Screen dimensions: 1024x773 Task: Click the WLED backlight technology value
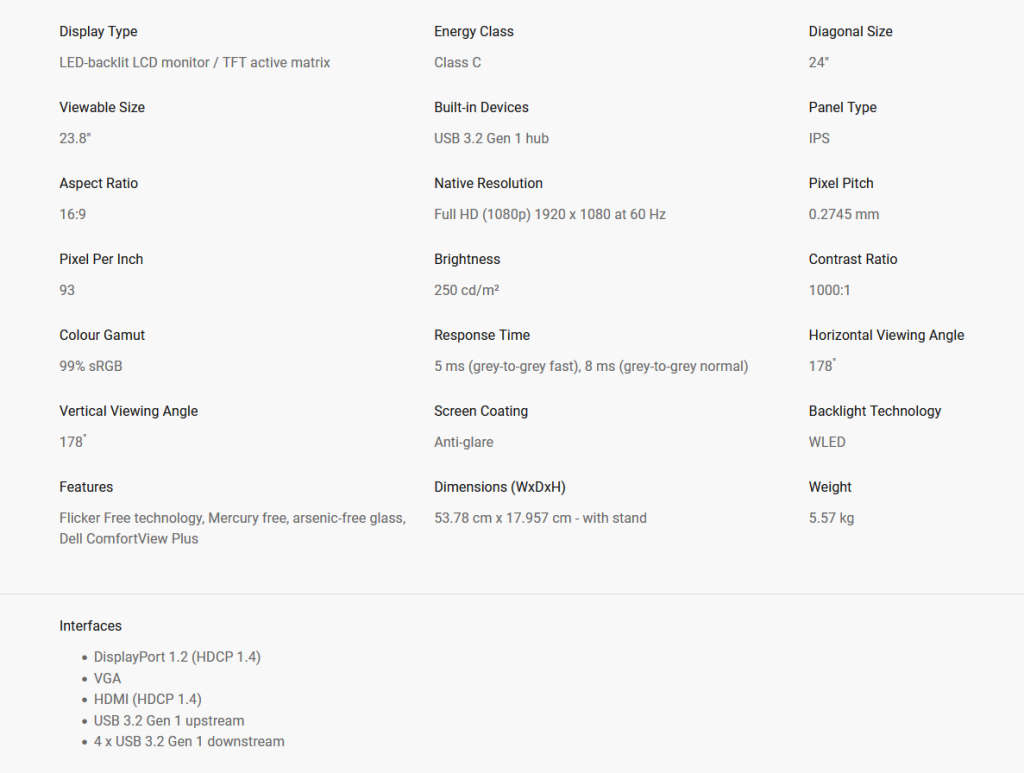click(827, 443)
